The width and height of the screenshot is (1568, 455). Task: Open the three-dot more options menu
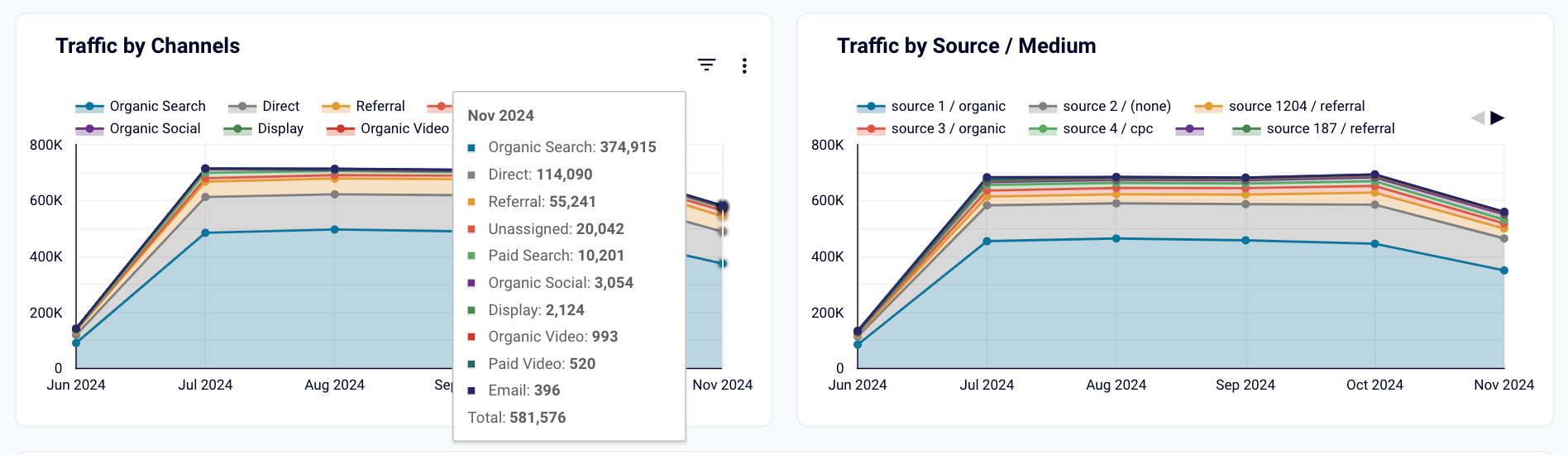click(744, 66)
